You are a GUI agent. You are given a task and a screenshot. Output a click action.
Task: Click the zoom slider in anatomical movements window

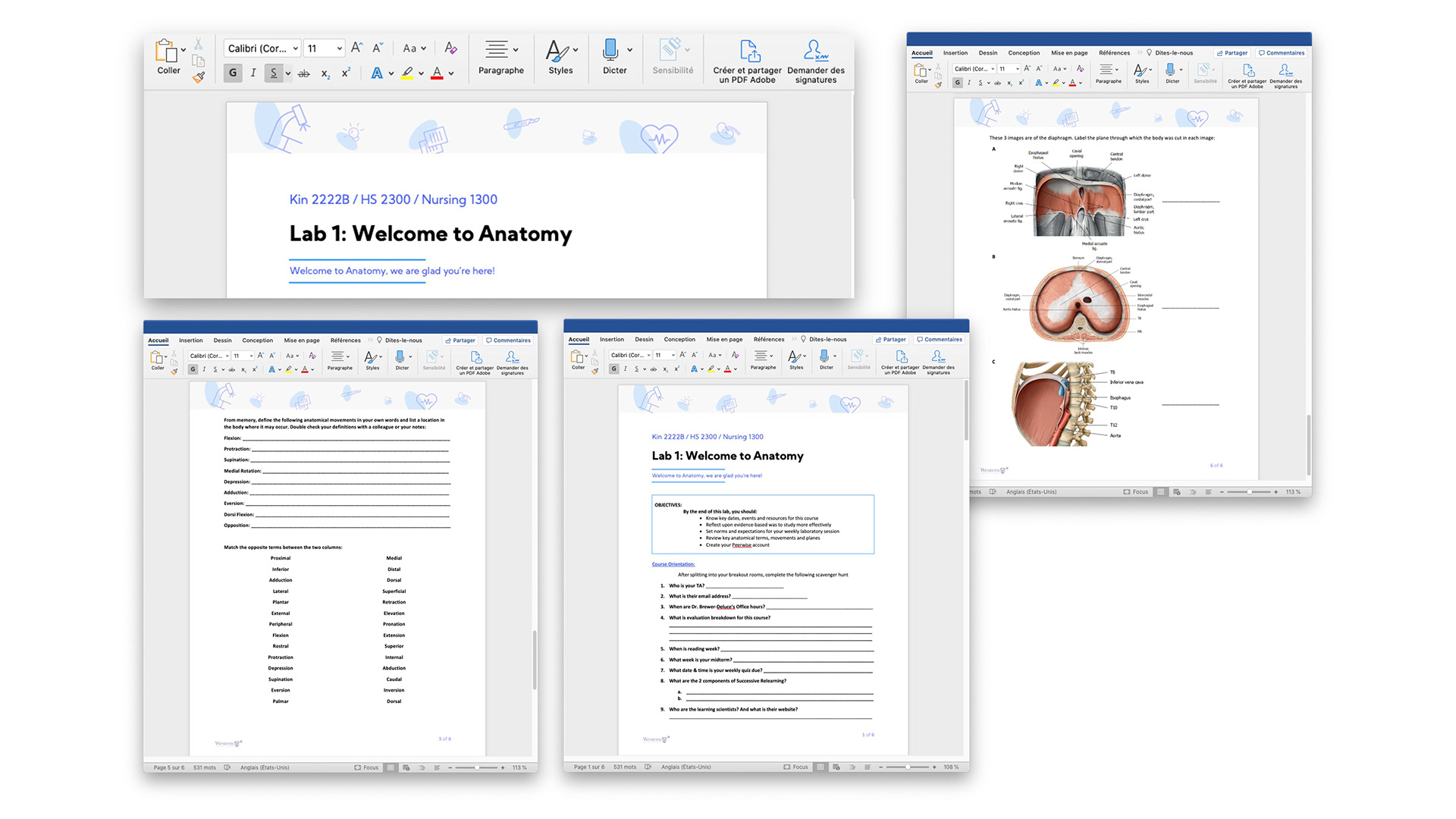click(x=476, y=767)
